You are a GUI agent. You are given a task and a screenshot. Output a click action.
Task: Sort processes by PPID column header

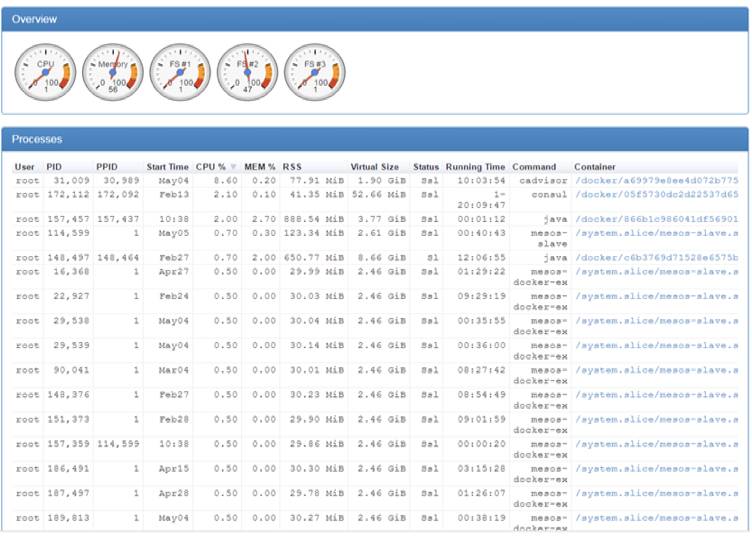[107, 167]
